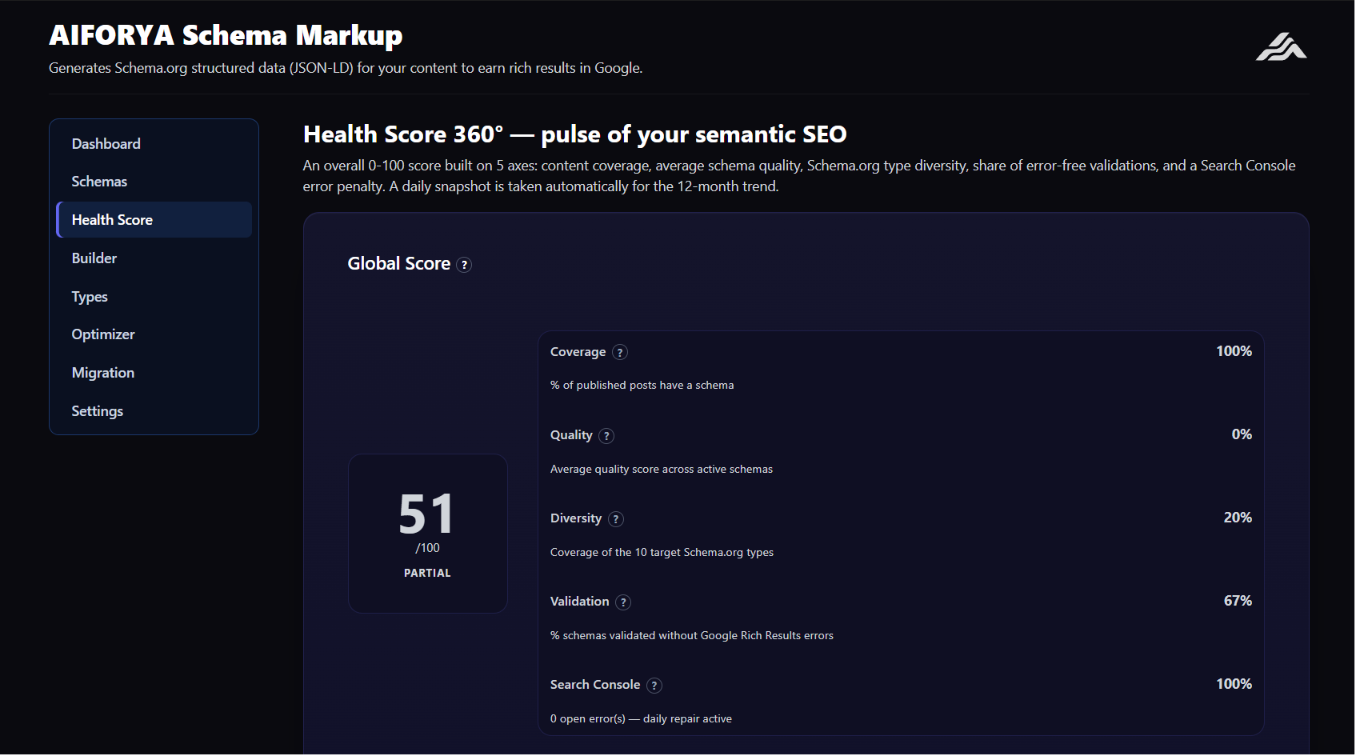Open the Optimizer page
Image resolution: width=1355 pixels, height=755 pixels.
click(x=154, y=335)
